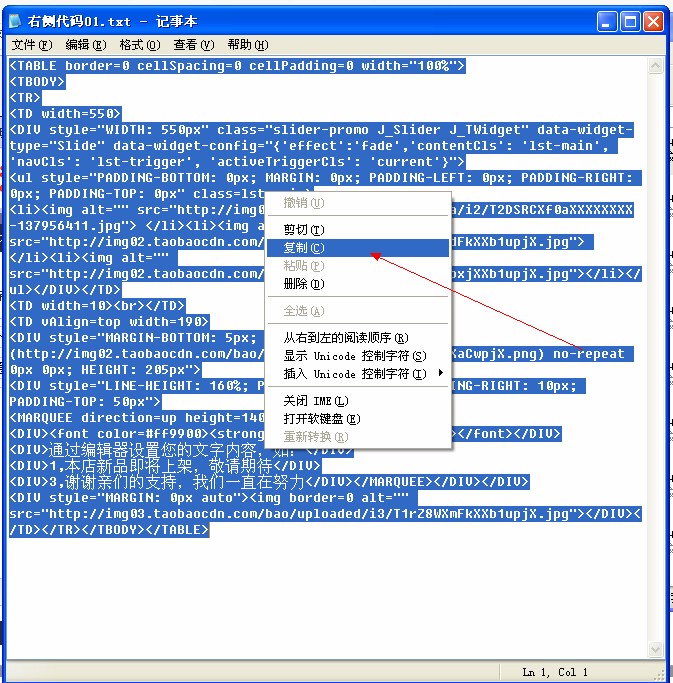Click the resize grip at window corner
Viewport: 673px width, 683px height.
click(x=661, y=675)
